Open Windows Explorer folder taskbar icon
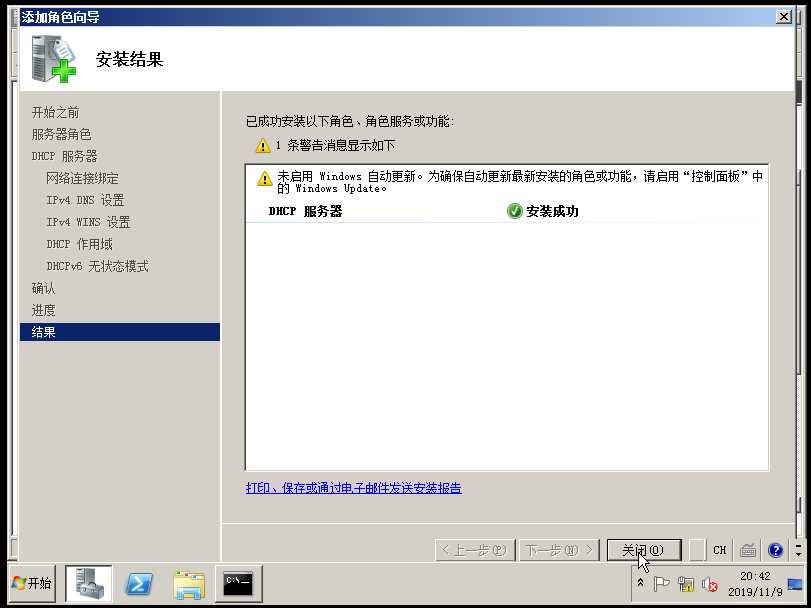The image size is (811, 608). (x=189, y=584)
